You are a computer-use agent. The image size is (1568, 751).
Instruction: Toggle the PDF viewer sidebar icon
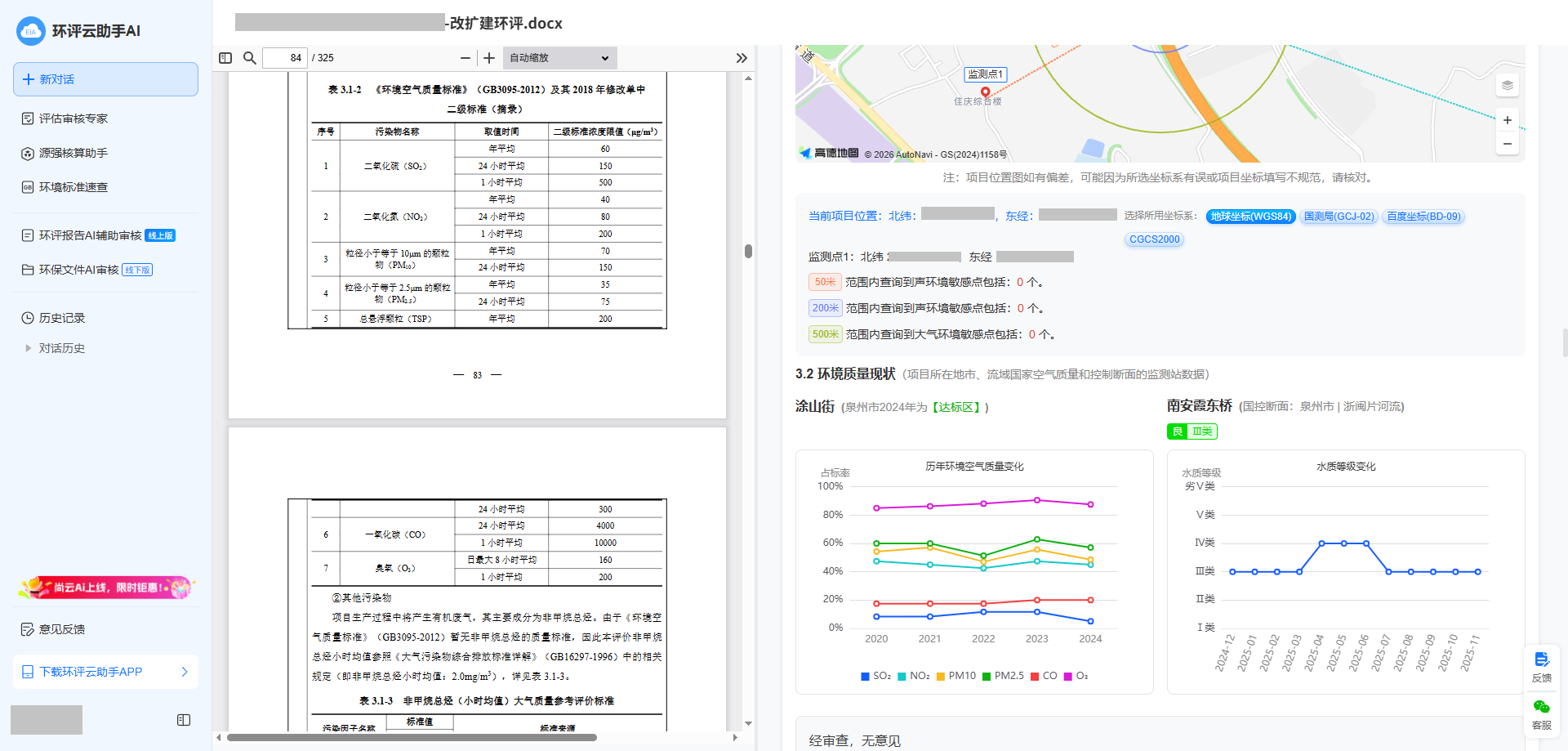(x=225, y=58)
